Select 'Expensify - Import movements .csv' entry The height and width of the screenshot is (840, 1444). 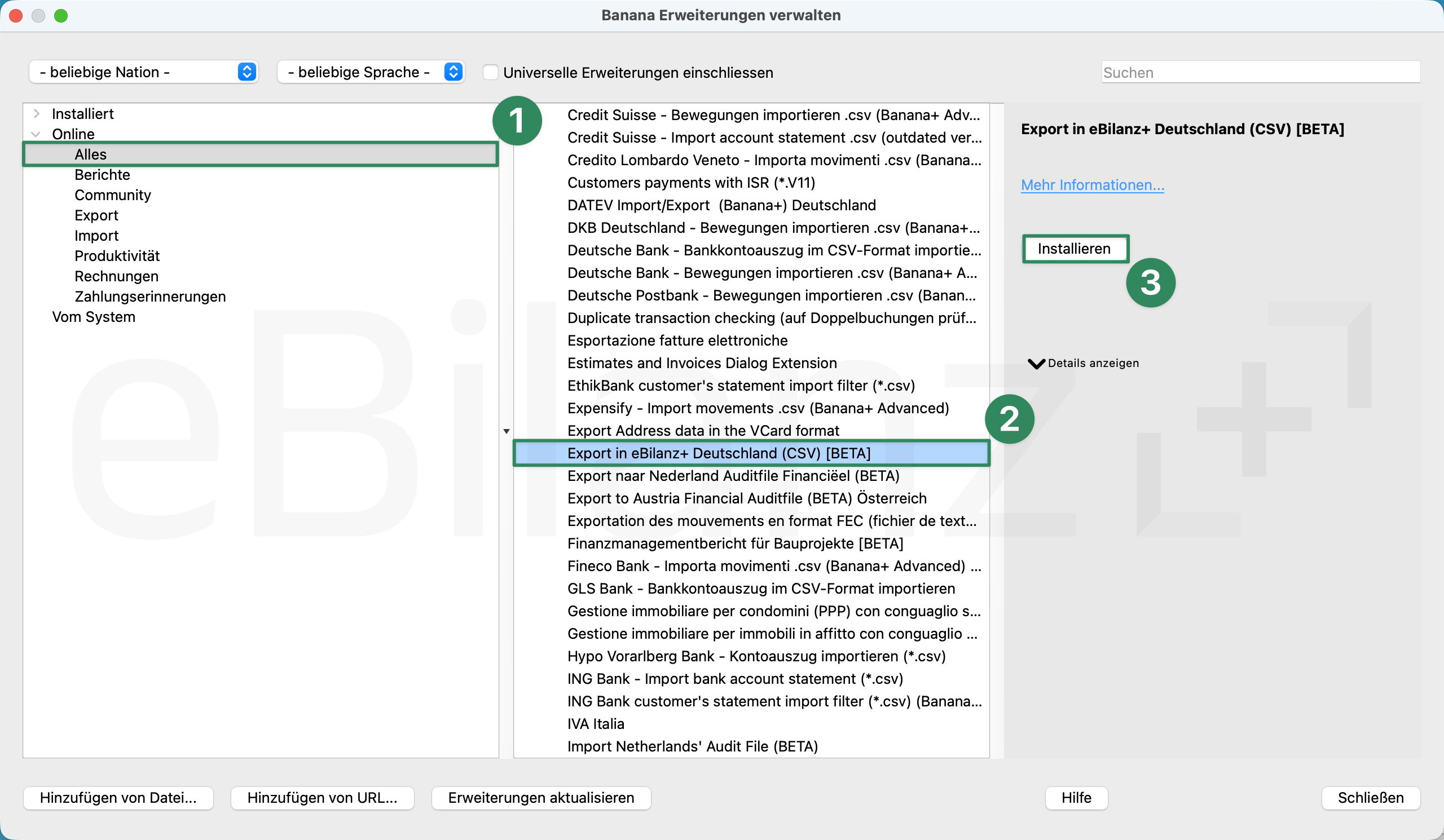[x=751, y=408]
